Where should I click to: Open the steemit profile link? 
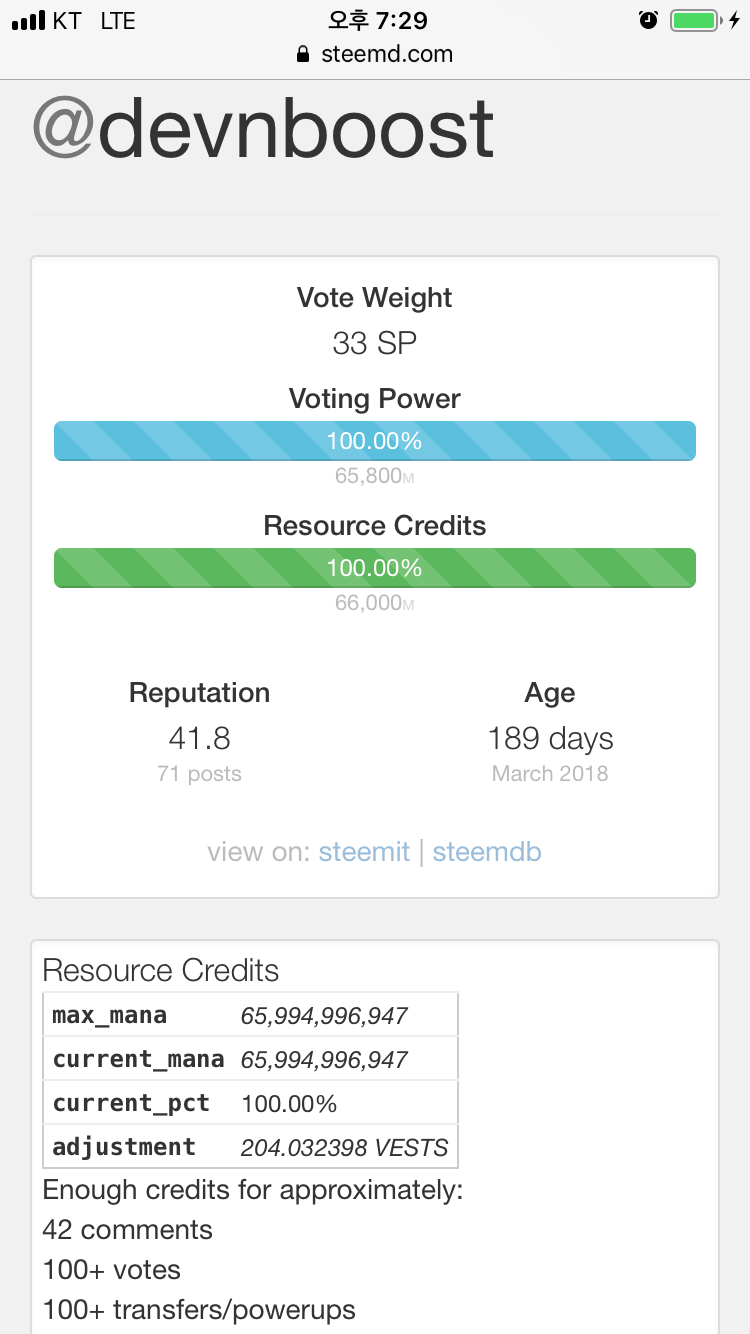[x=364, y=852]
